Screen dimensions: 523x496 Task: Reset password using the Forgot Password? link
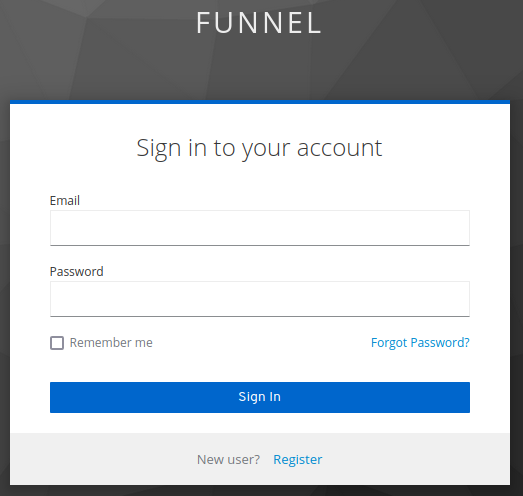(420, 343)
